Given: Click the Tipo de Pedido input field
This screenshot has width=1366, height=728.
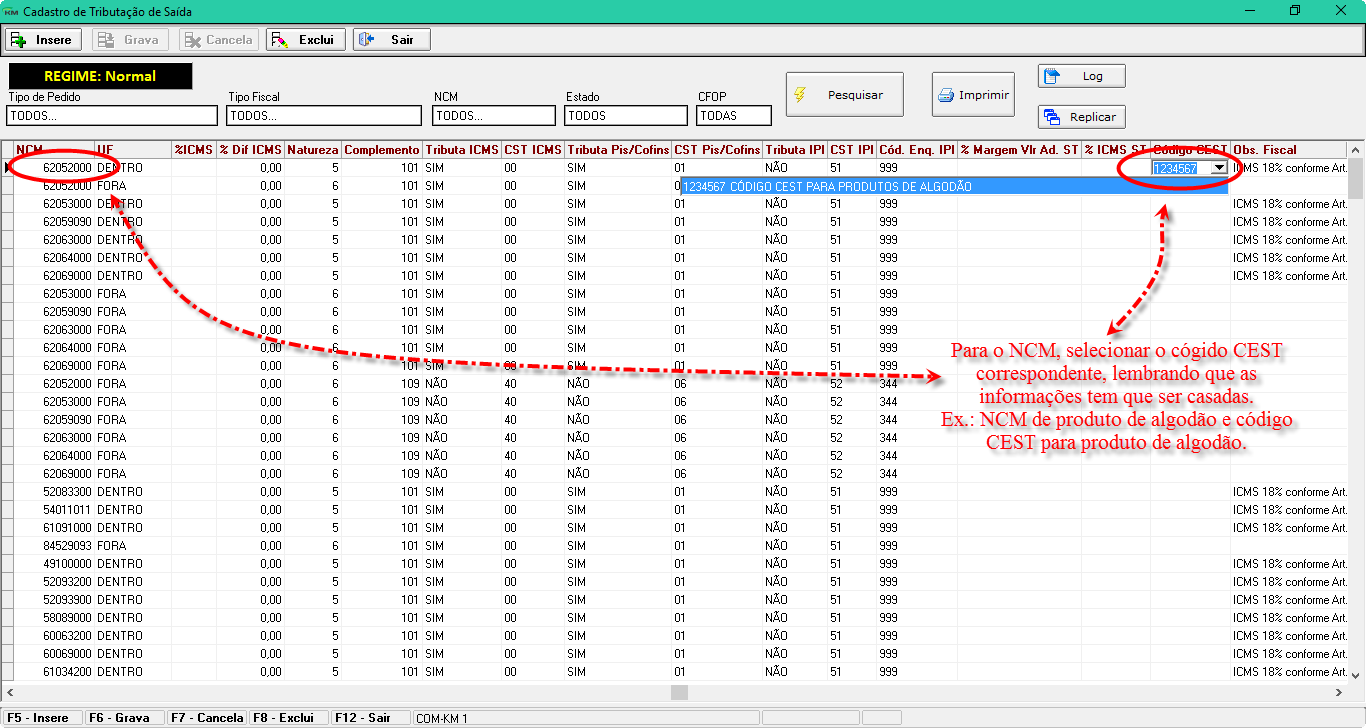Looking at the screenshot, I should (x=112, y=115).
